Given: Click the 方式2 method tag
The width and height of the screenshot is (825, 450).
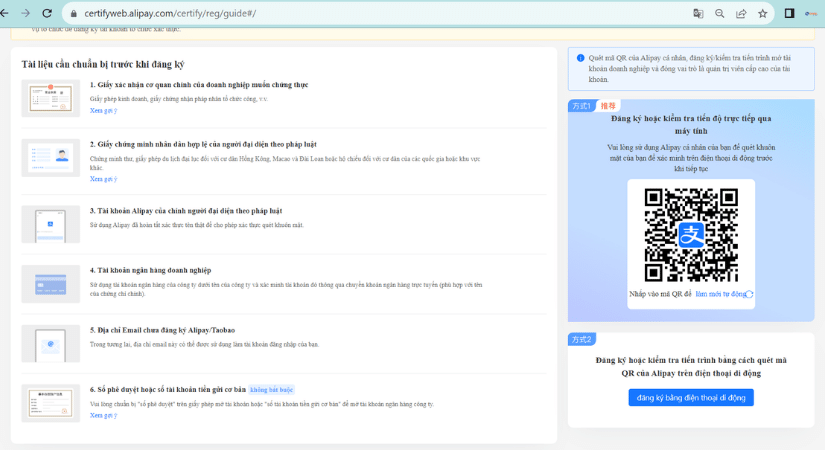Looking at the screenshot, I should coord(581,339).
